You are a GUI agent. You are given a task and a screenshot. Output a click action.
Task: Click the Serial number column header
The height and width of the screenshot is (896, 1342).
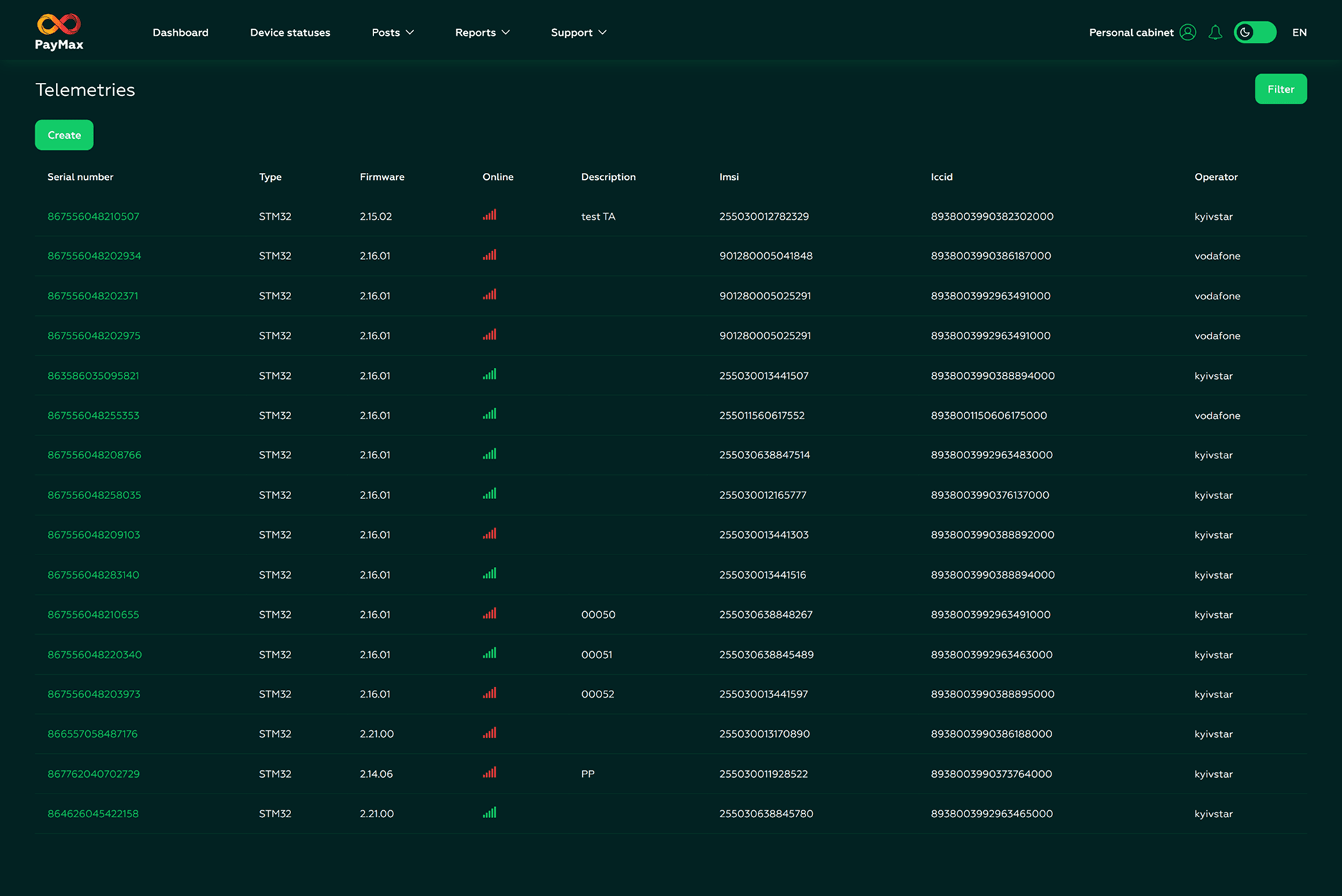[80, 177]
